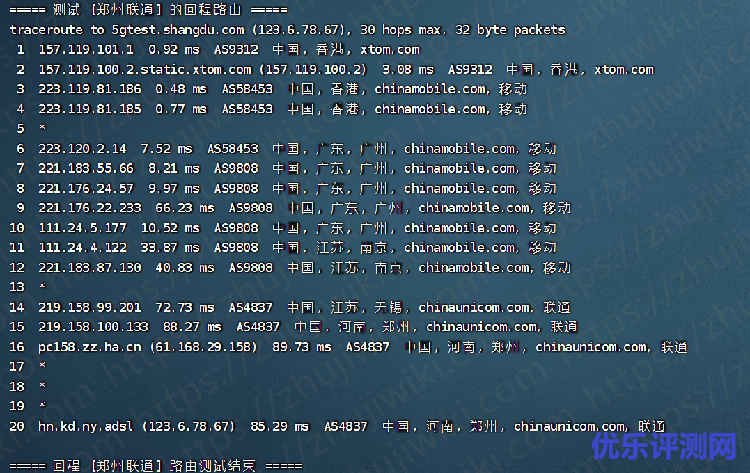Viewport: 750px width, 473px height.
Task: Click hostname hn.kd.ny.adsl in hop 20
Action: [x=86, y=427]
